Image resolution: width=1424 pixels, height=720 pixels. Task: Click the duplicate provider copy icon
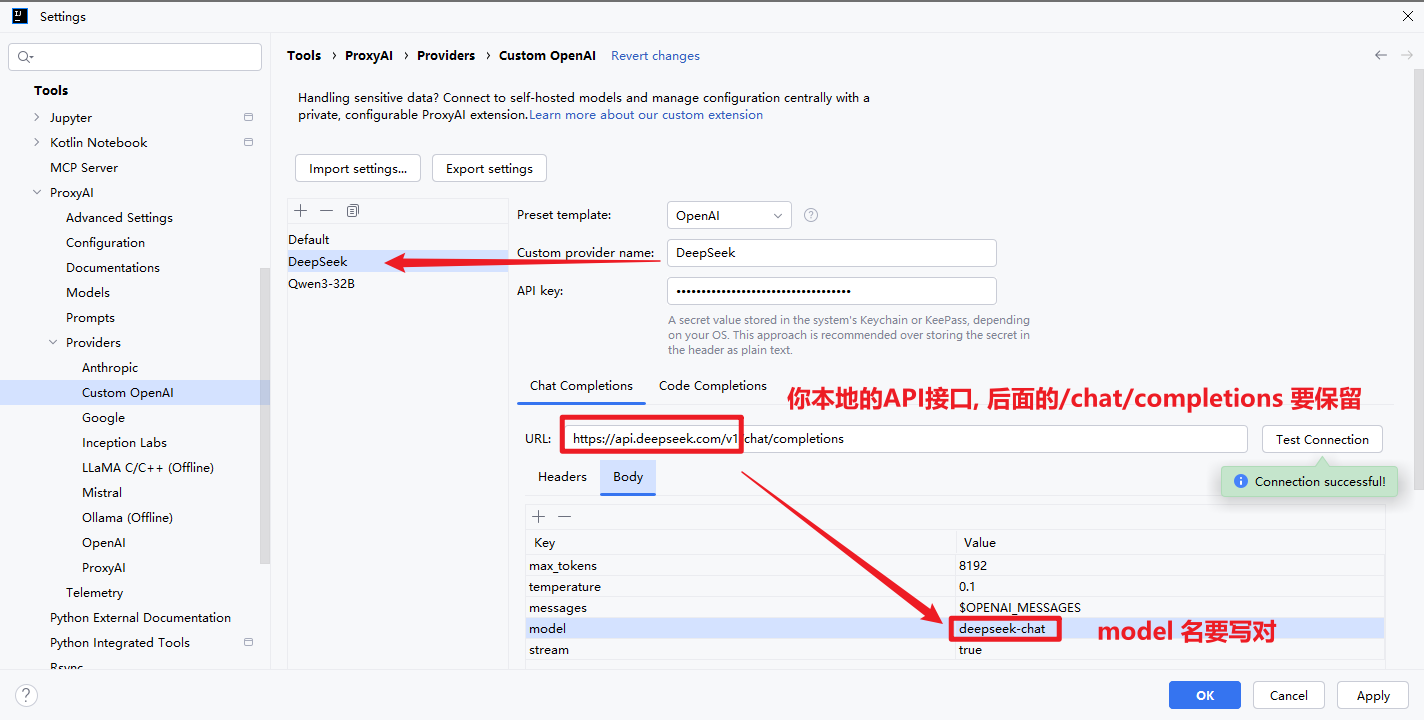click(352, 210)
